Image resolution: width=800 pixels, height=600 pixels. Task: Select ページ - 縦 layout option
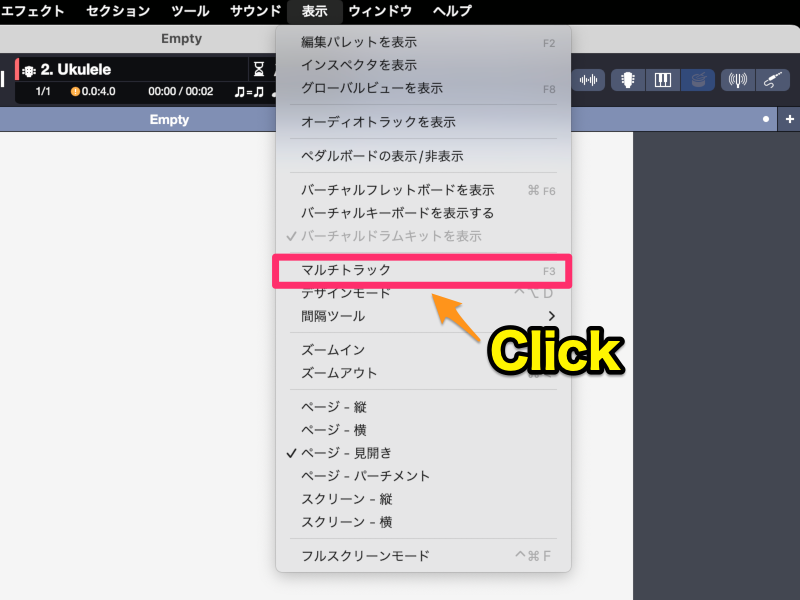[333, 407]
